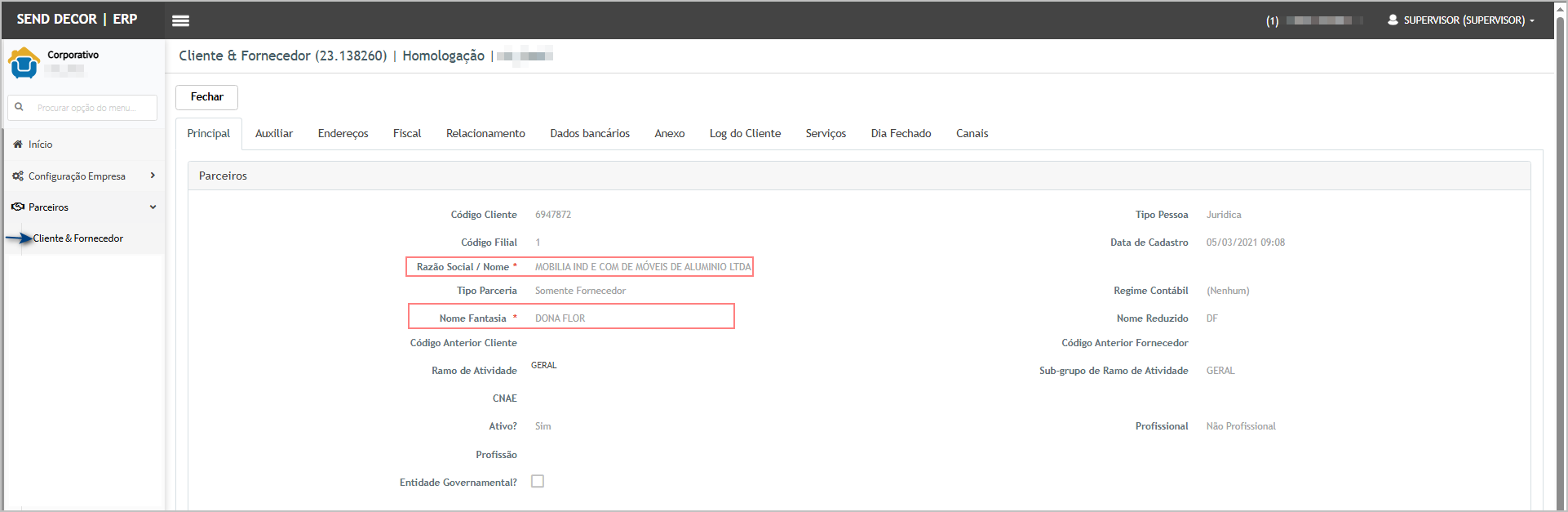The height and width of the screenshot is (512, 1568).
Task: Click the search magnifier icon in sidebar
Action: point(19,107)
